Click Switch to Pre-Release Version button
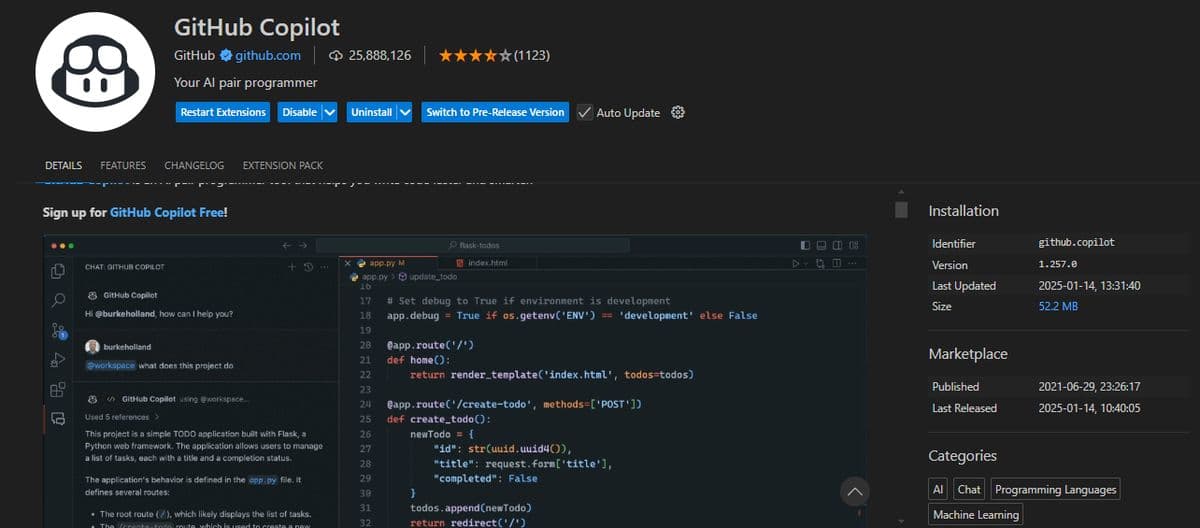 click(x=495, y=112)
